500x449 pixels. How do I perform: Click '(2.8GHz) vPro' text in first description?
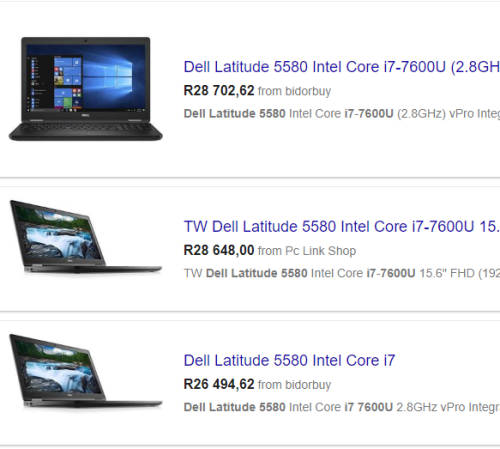[435, 114]
